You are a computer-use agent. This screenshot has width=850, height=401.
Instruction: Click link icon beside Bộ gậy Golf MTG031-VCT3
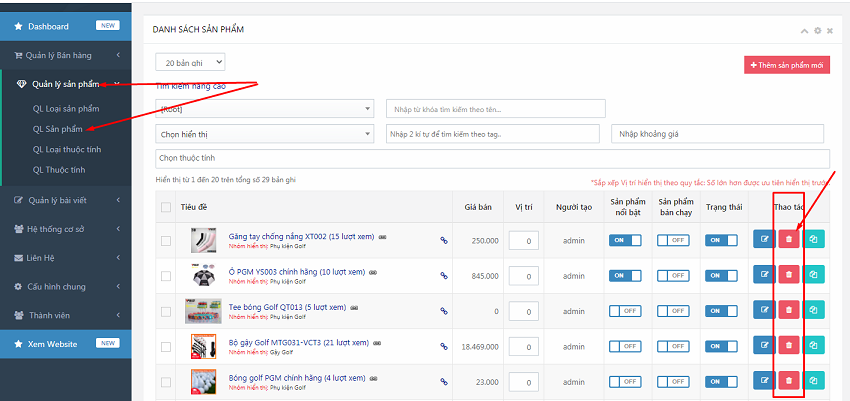coord(444,346)
